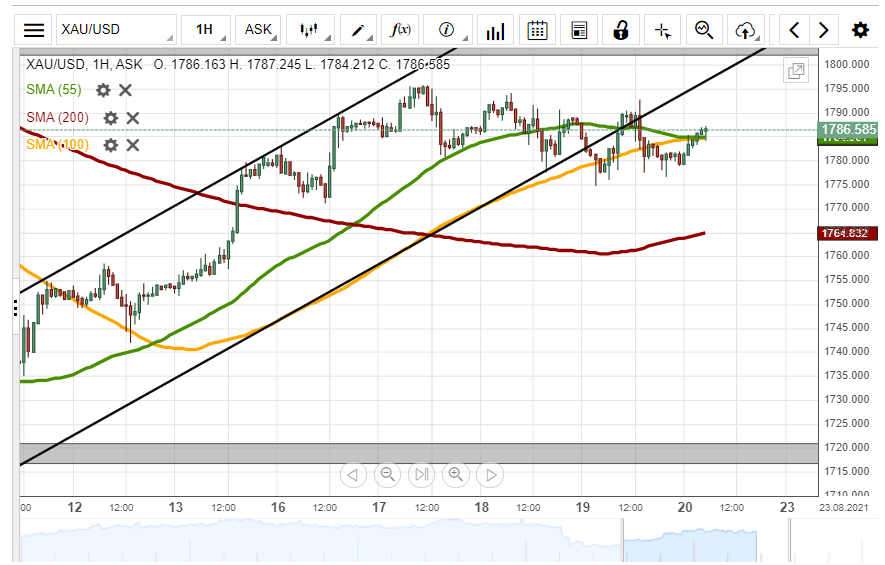Expand the 1H timeframe dropdown
This screenshot has height=565, width=885.
[205, 30]
